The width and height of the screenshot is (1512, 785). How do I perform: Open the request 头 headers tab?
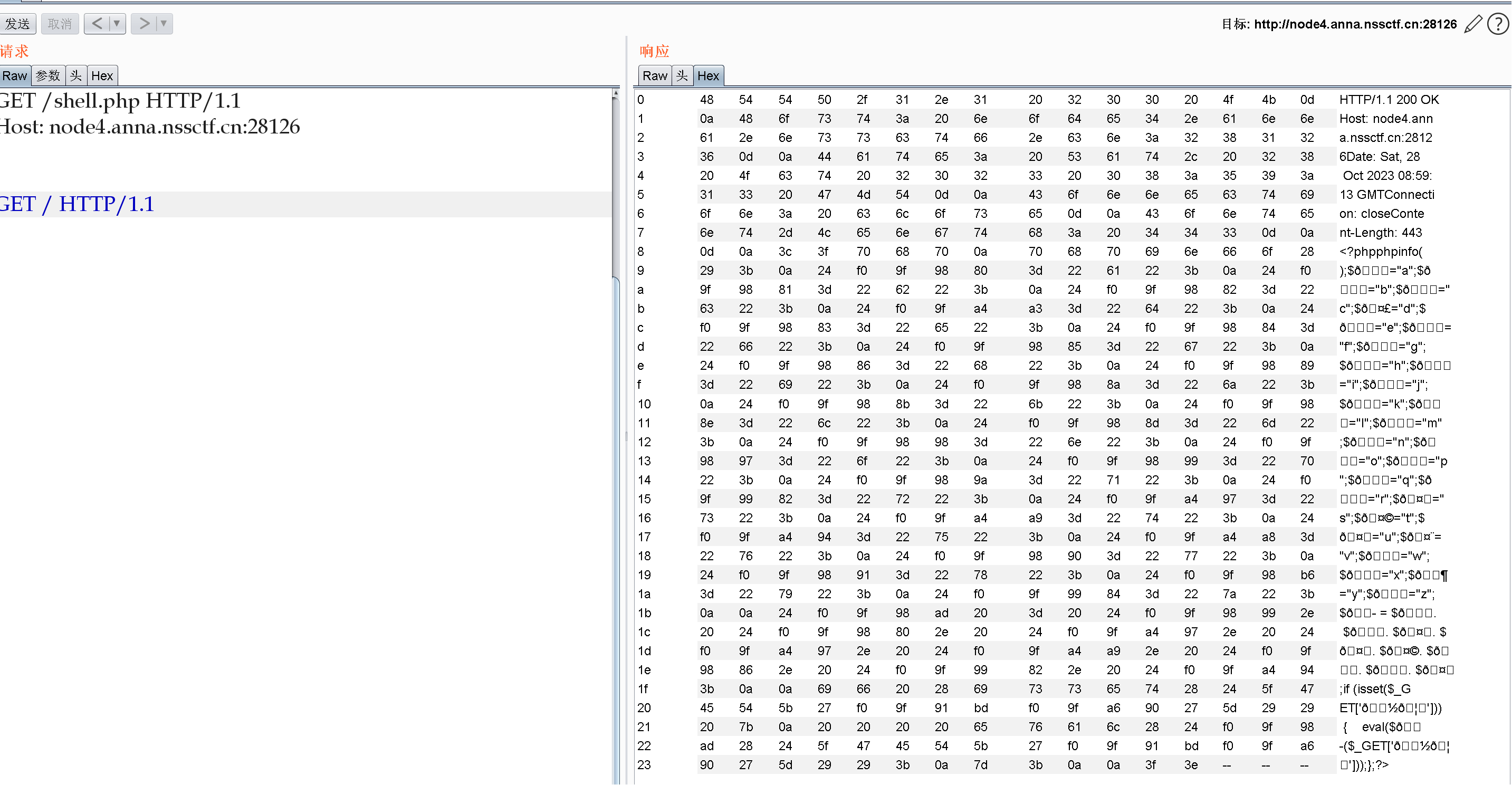tap(76, 76)
